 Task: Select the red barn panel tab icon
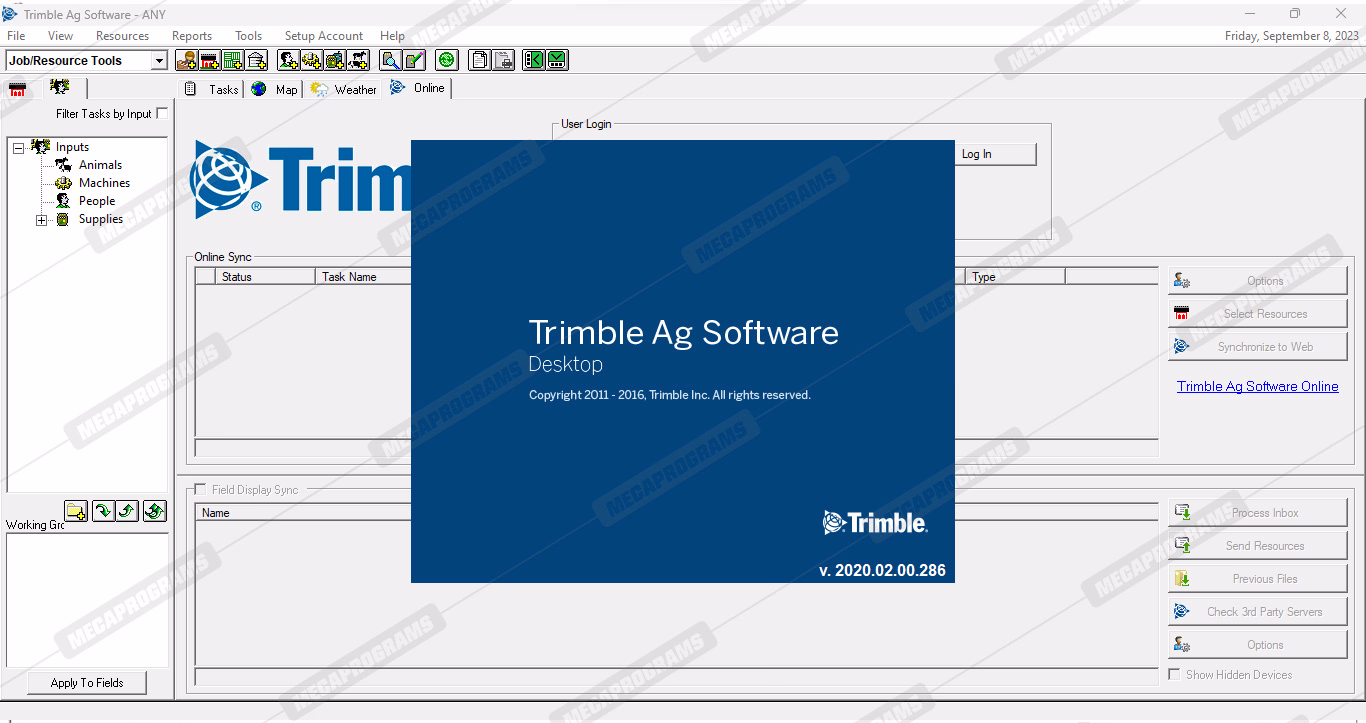(17, 89)
